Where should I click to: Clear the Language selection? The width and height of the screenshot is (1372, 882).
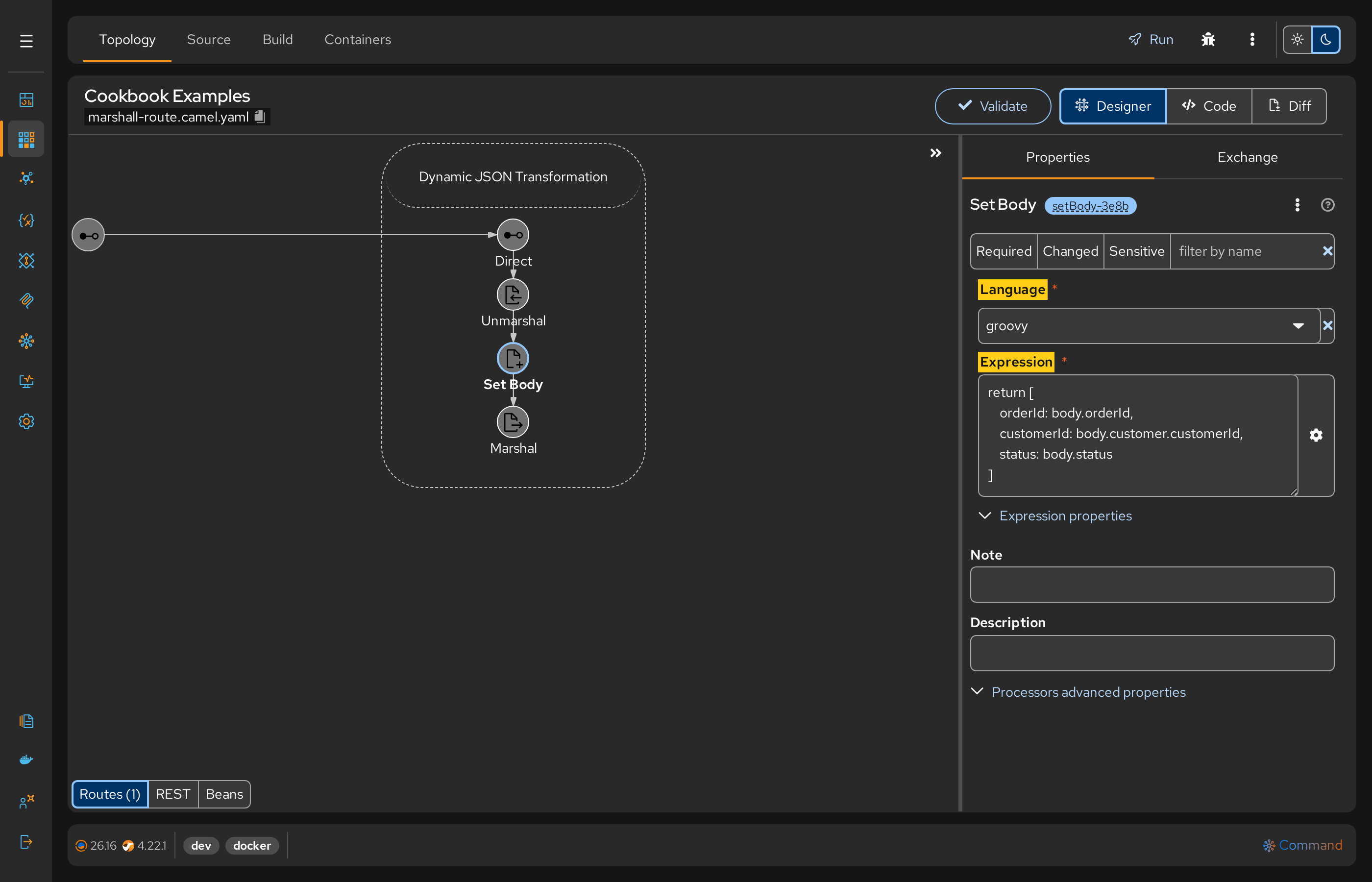pos(1327,326)
